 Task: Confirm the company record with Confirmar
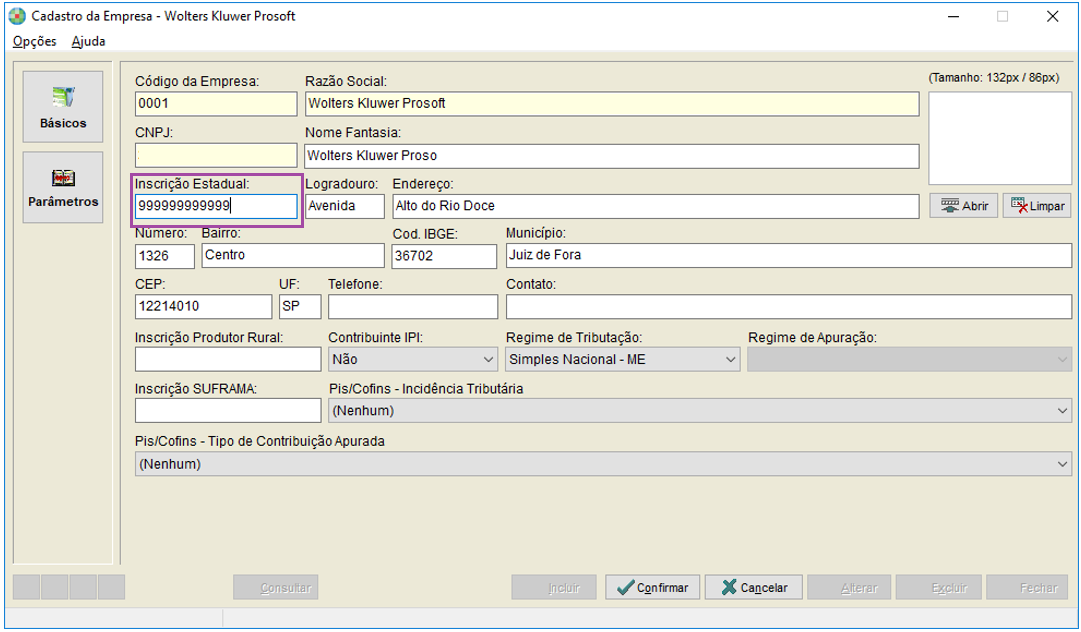[x=652, y=587]
